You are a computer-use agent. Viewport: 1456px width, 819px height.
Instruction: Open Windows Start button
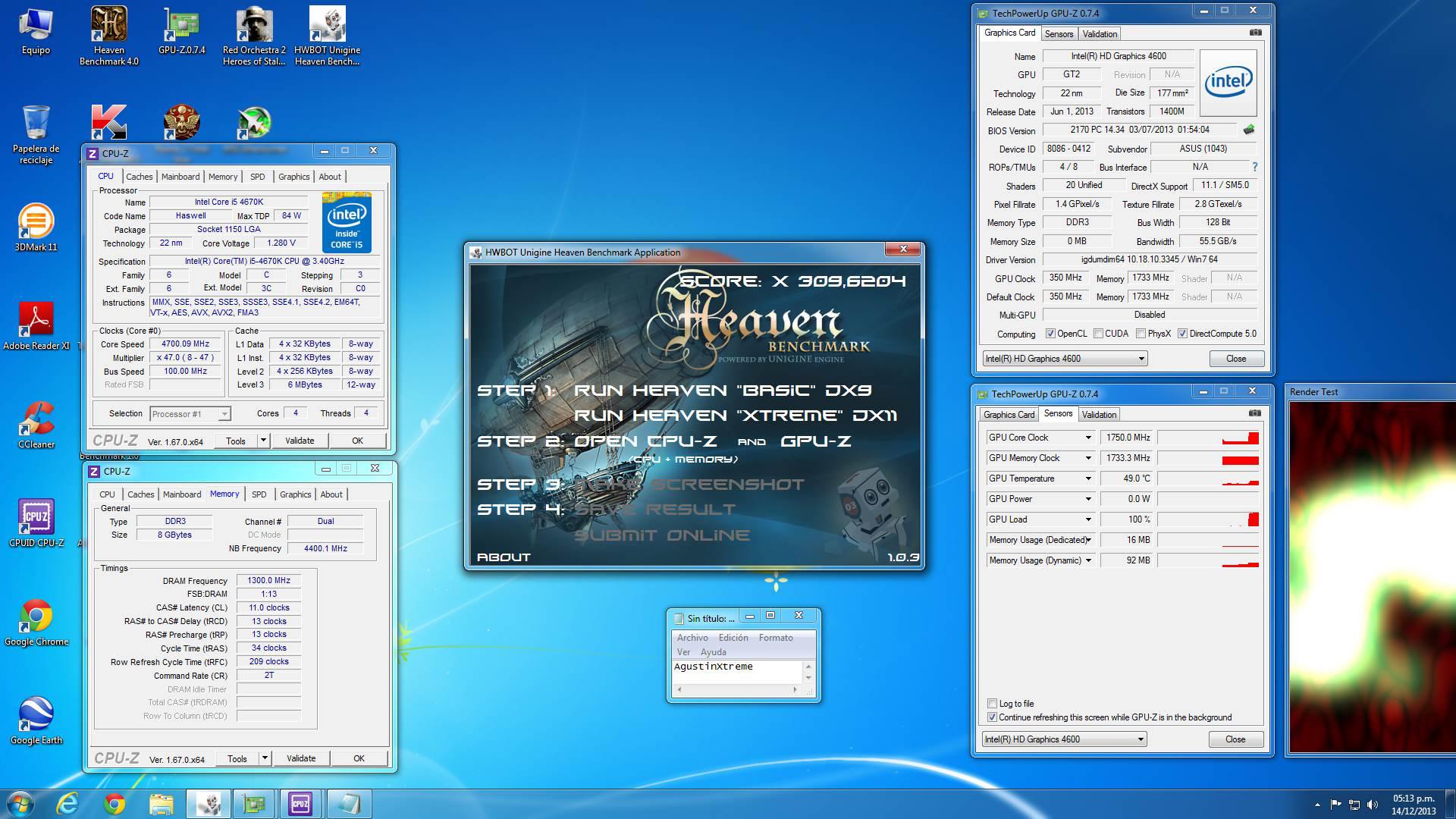(20, 804)
